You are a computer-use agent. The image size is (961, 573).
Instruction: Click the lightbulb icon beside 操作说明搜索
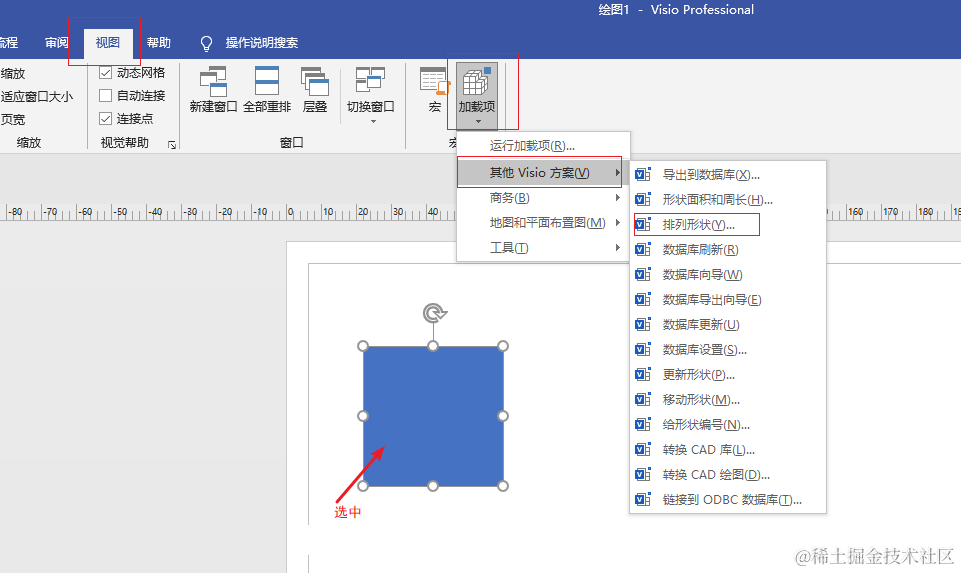(x=207, y=43)
